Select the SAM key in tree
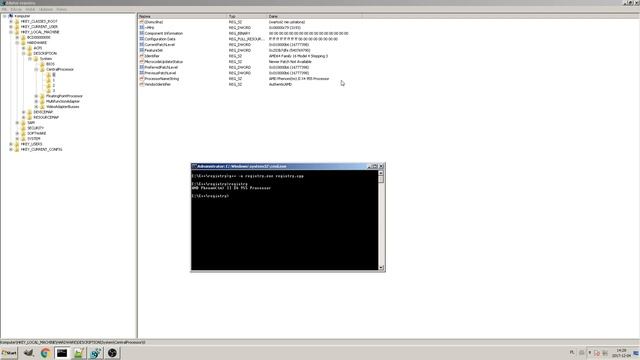640x360 pixels. 31,122
